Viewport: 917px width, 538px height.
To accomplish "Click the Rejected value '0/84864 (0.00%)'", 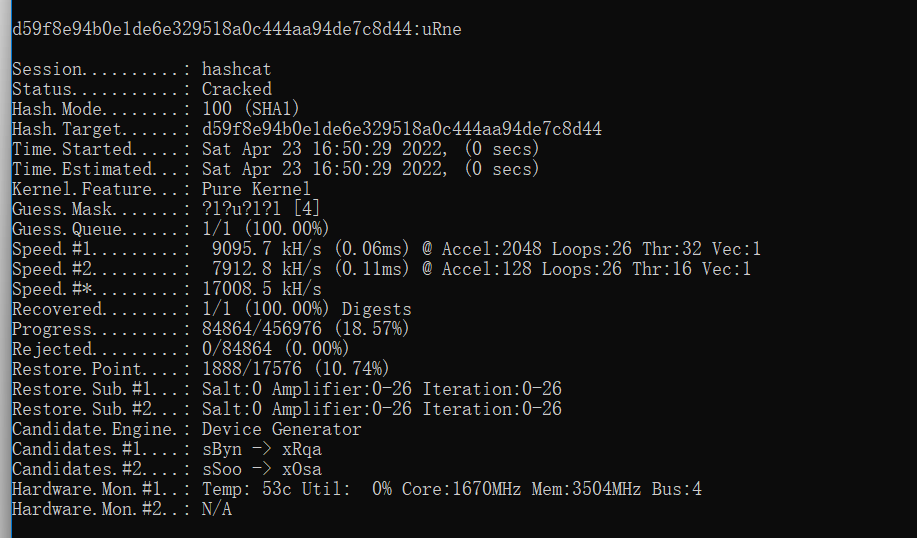I will [276, 349].
